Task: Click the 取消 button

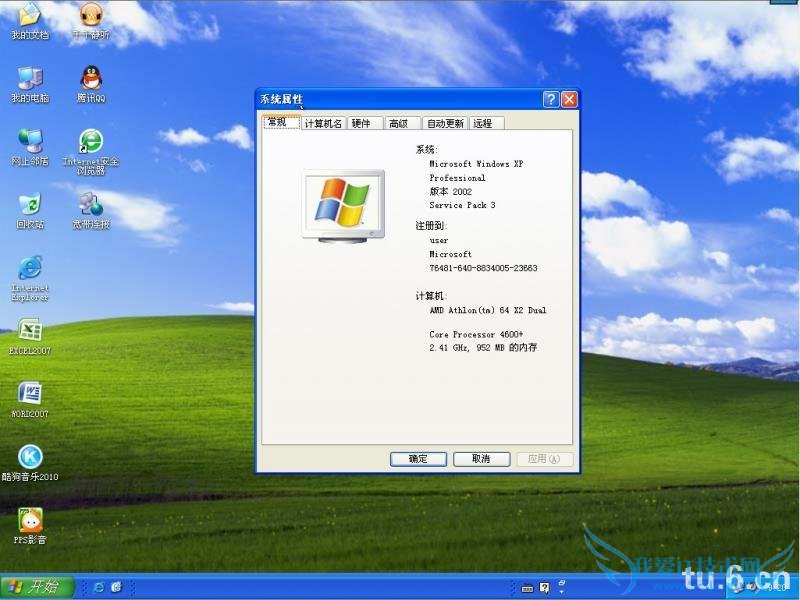Action: pyautogui.click(x=482, y=459)
